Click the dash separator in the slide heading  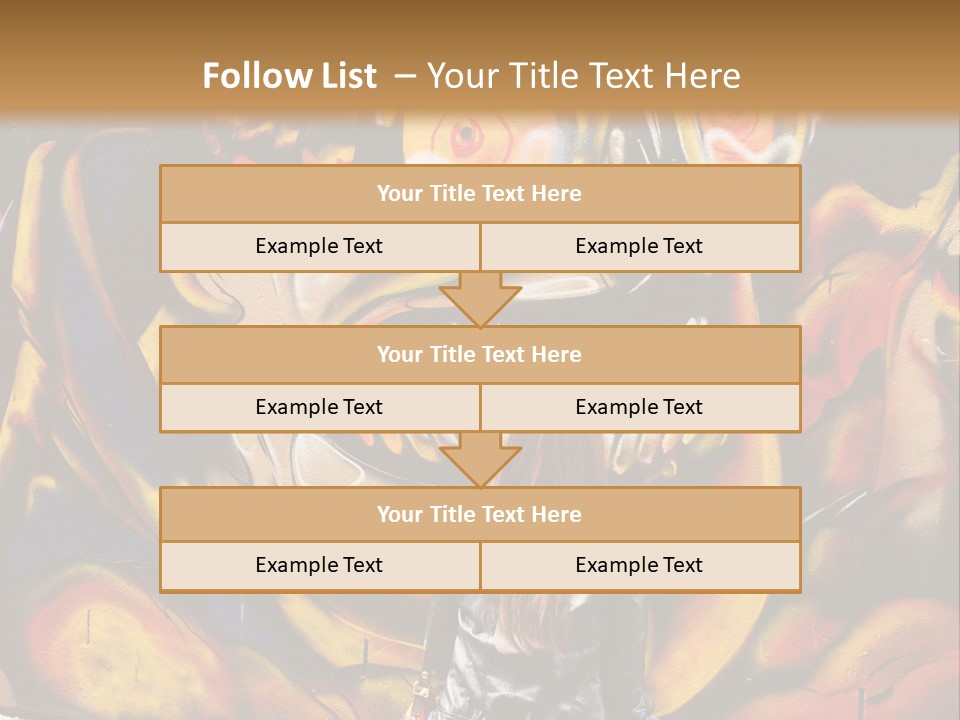tap(404, 76)
